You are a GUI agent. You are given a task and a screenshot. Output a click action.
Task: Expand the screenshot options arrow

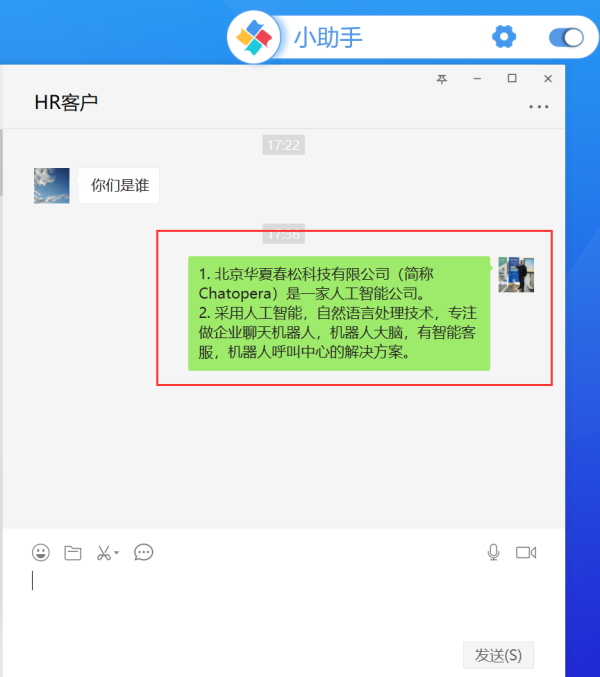tap(117, 552)
